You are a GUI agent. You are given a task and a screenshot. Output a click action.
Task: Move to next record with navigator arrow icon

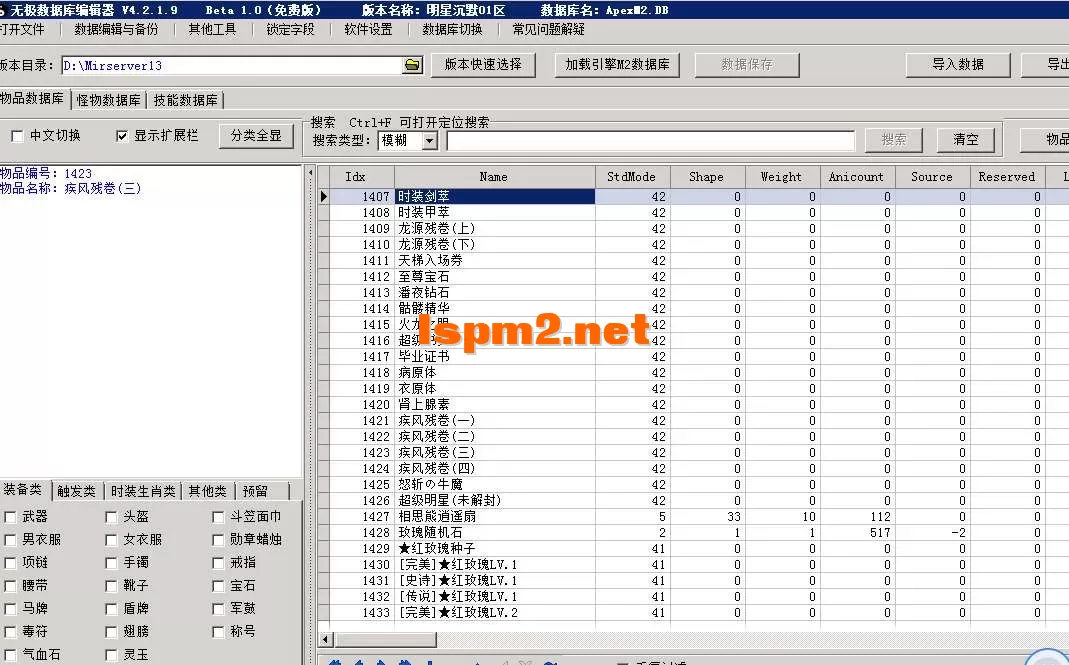[x=381, y=660]
